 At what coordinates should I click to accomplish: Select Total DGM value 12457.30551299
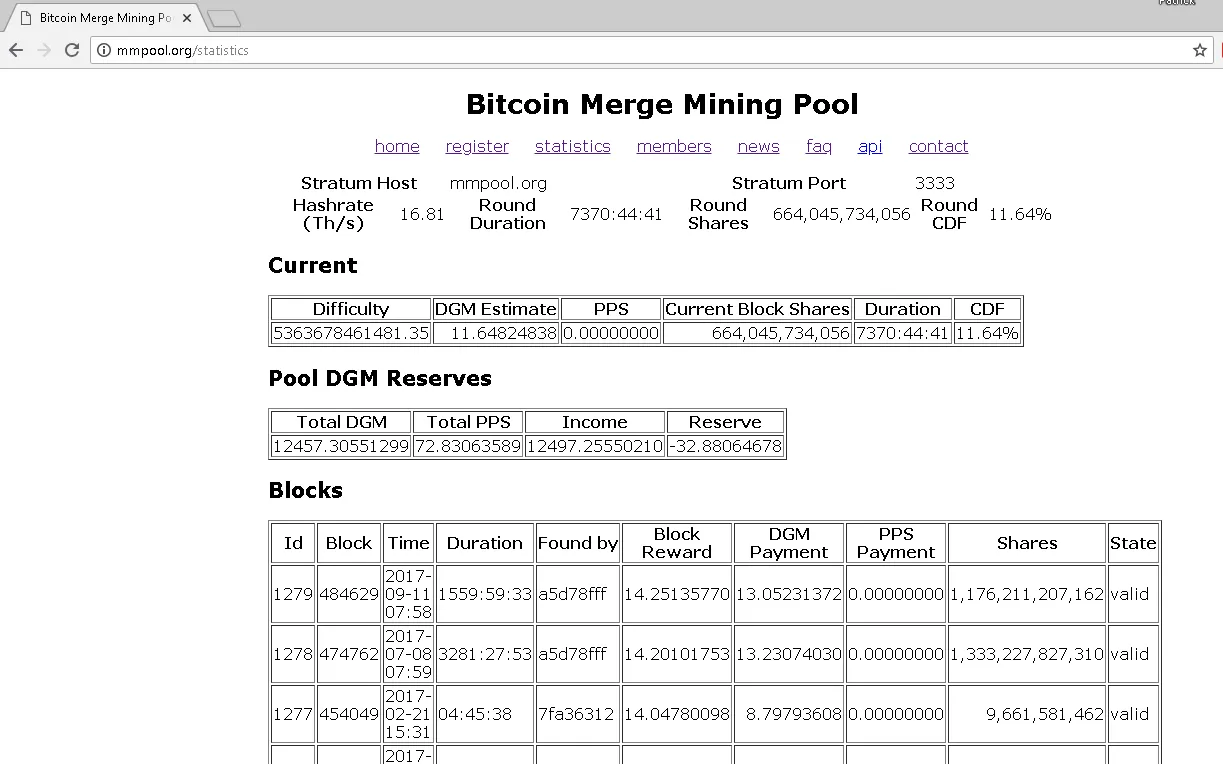click(341, 446)
